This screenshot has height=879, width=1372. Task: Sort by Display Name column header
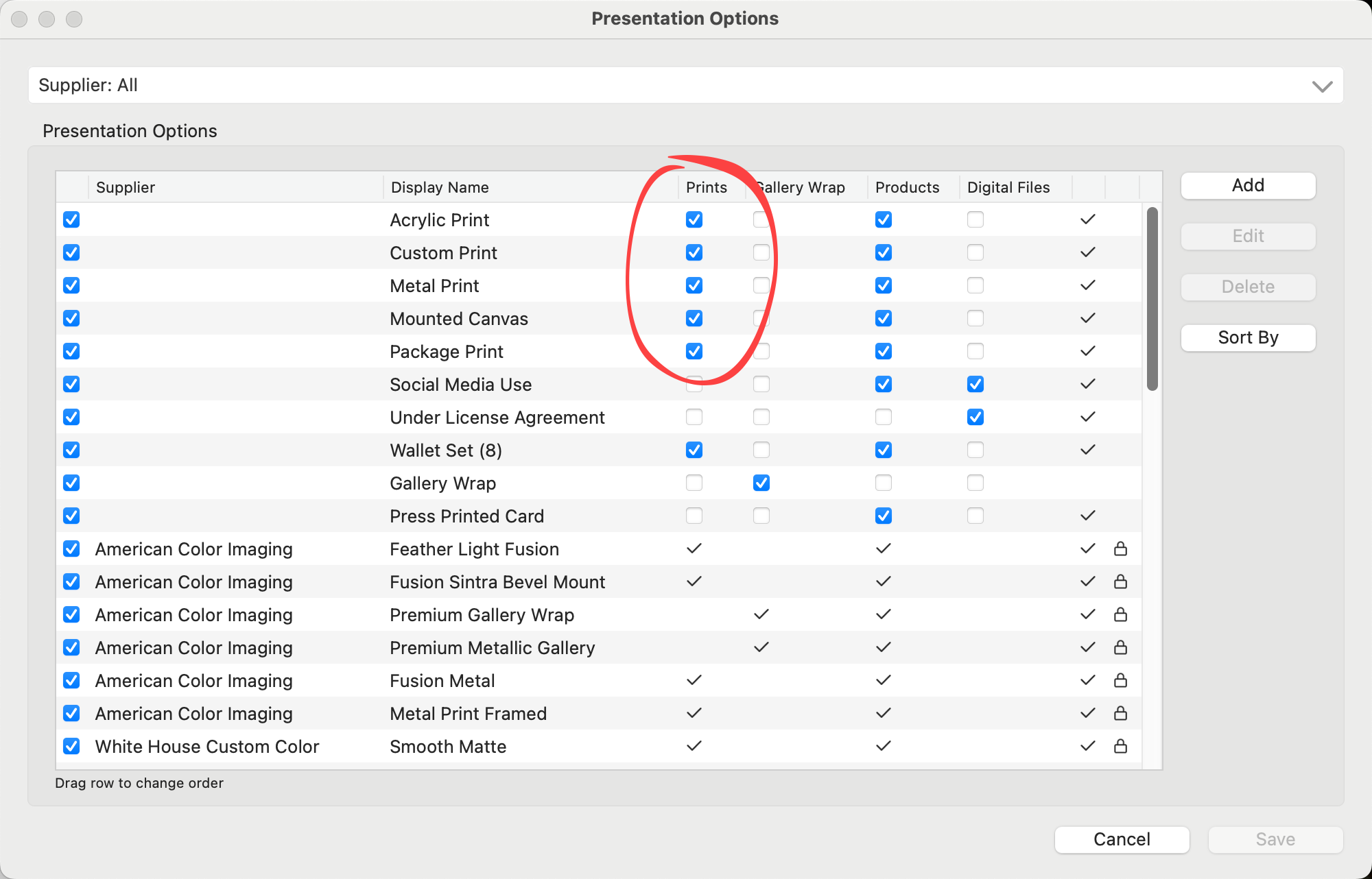[x=440, y=187]
